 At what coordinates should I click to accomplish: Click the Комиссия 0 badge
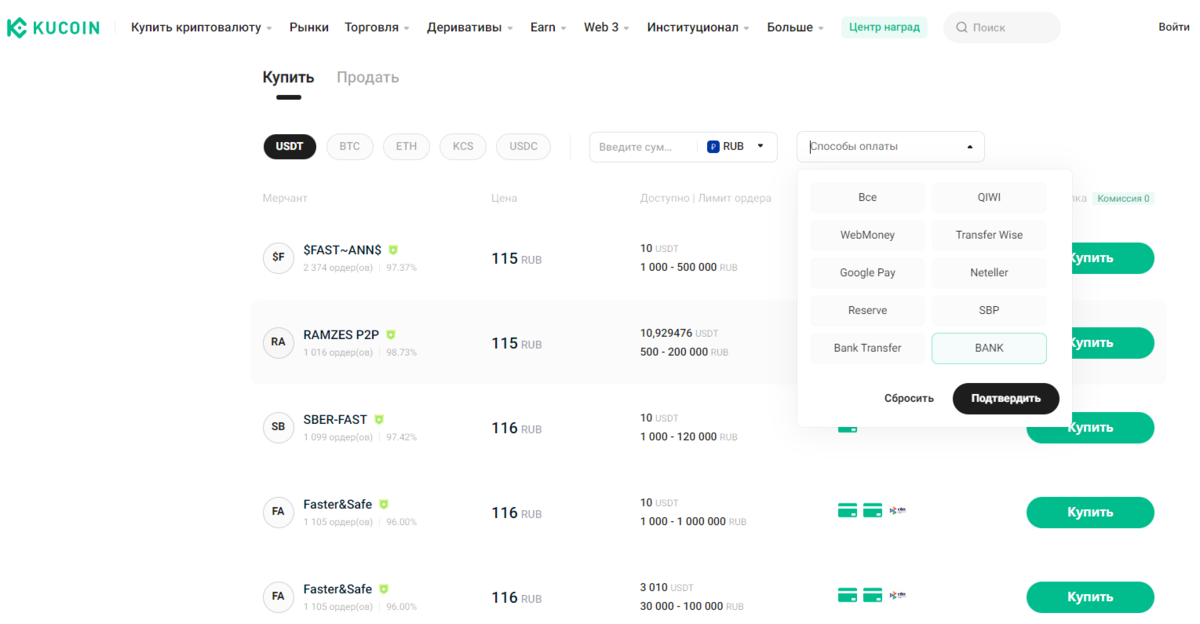pos(1123,198)
